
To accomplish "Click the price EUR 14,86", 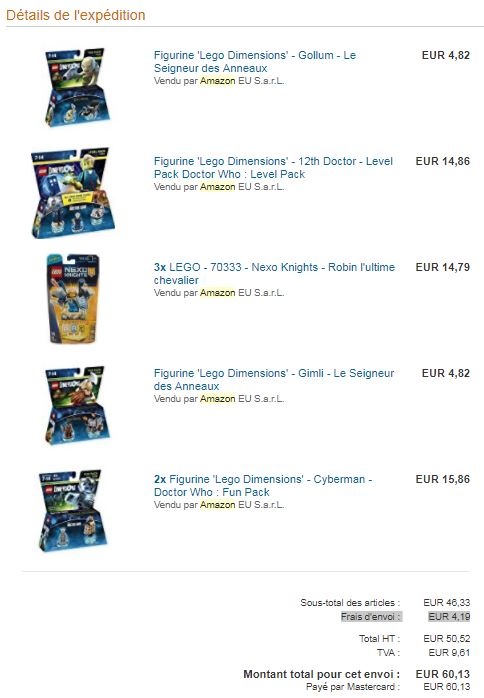I will 443,161.
